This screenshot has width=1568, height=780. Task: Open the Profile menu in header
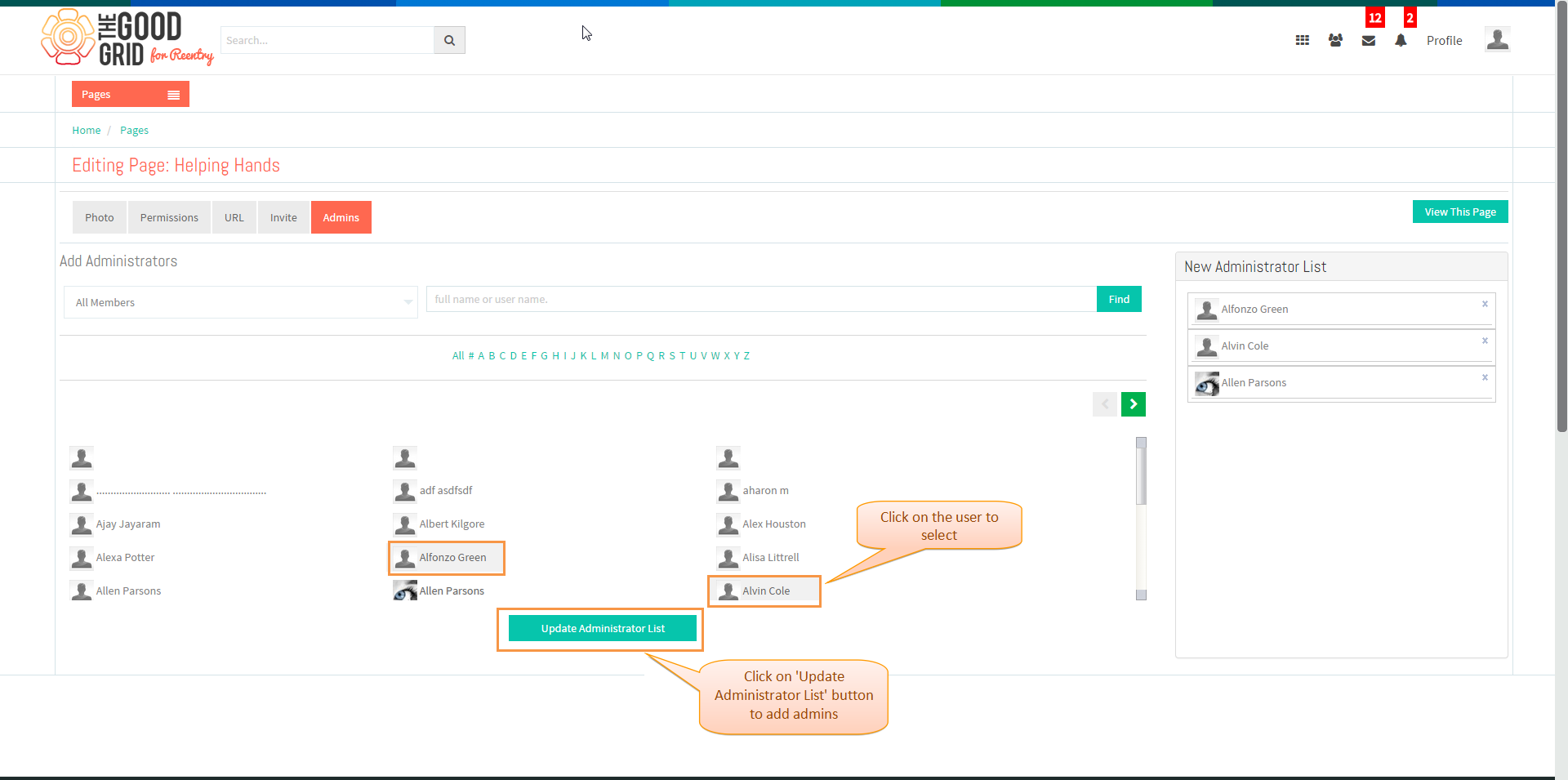[1444, 40]
